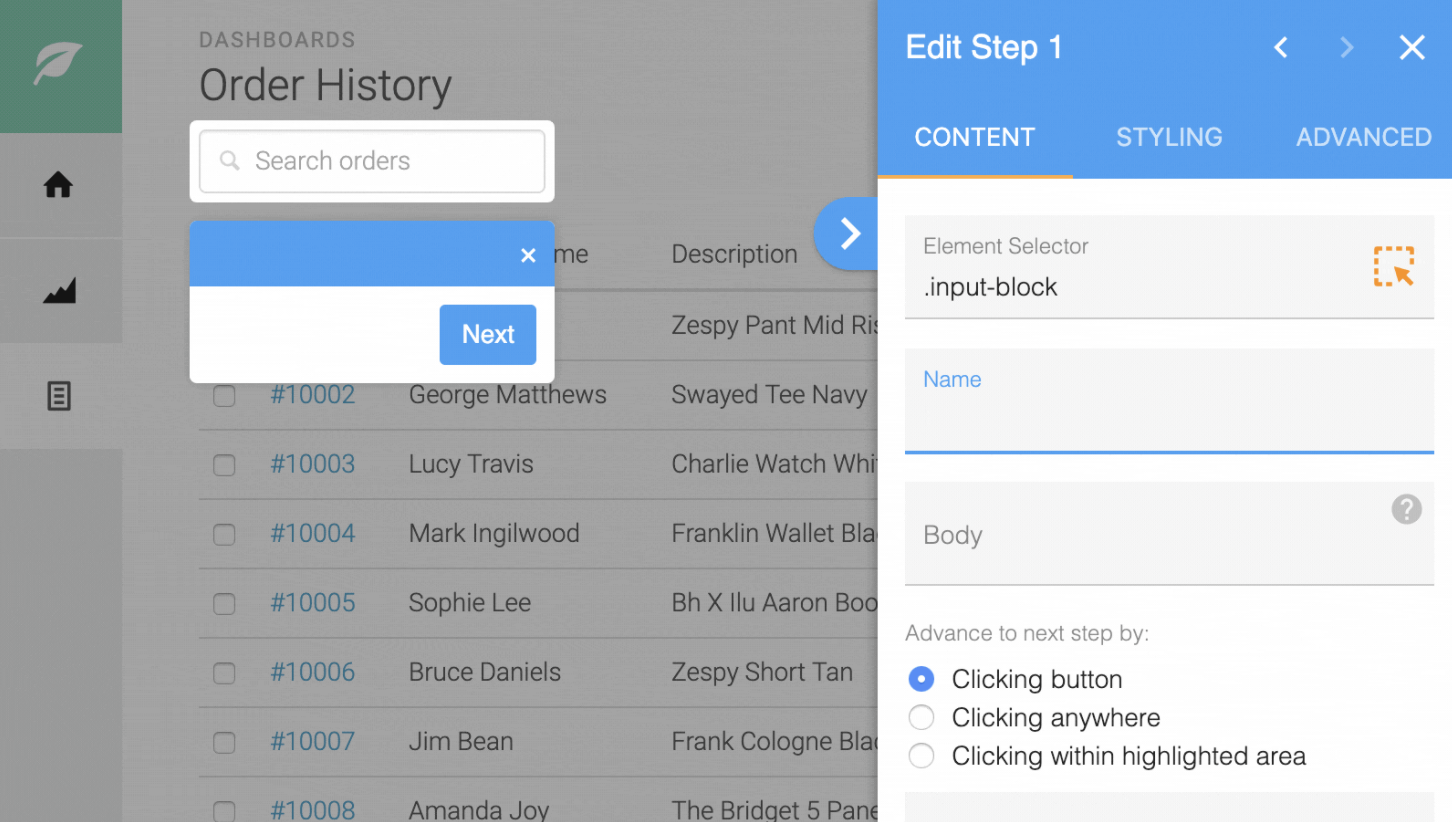Switch to the Styling tab
This screenshot has height=822, width=1452.
[x=1169, y=137]
